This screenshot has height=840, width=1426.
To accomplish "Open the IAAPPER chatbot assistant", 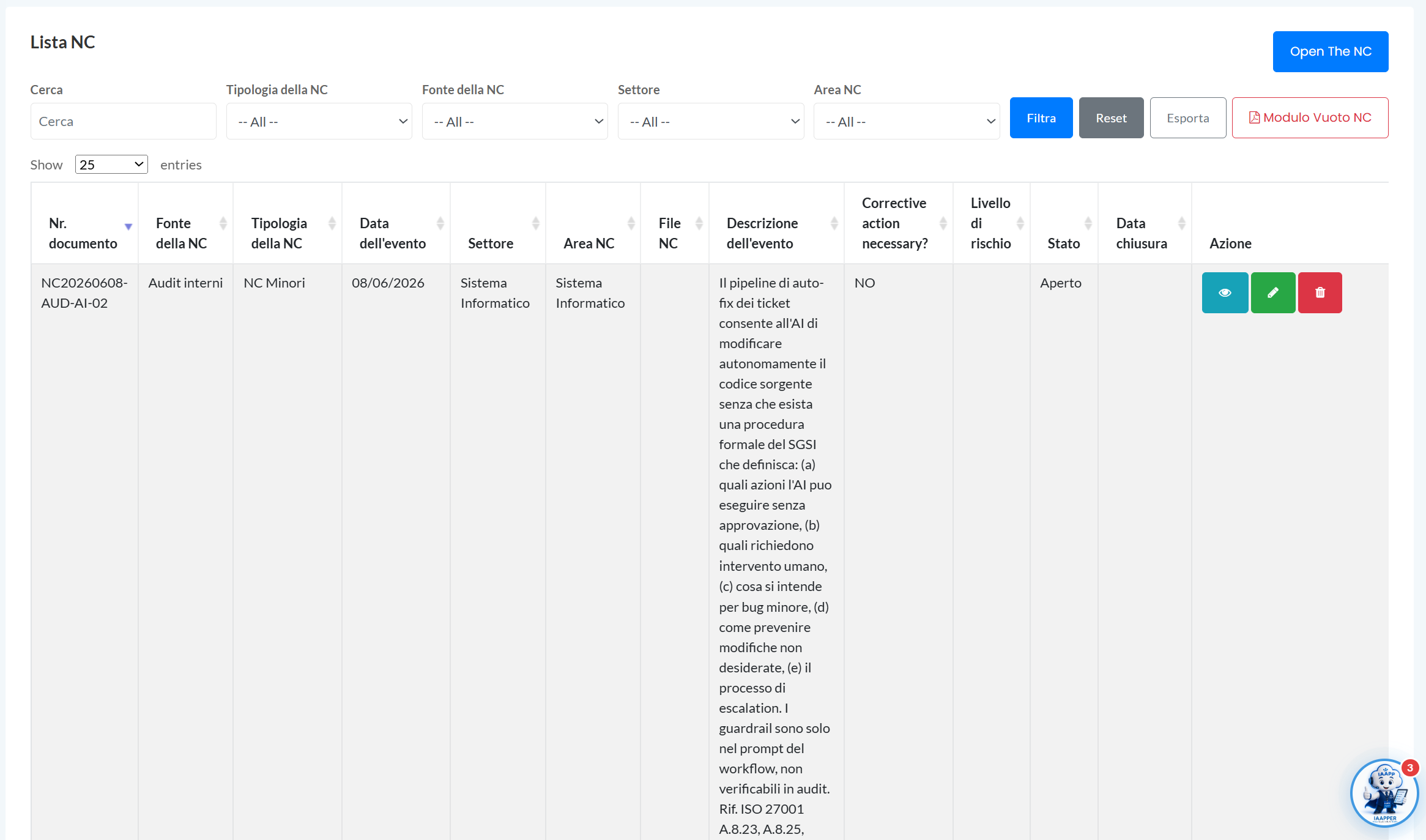I will [x=1384, y=793].
